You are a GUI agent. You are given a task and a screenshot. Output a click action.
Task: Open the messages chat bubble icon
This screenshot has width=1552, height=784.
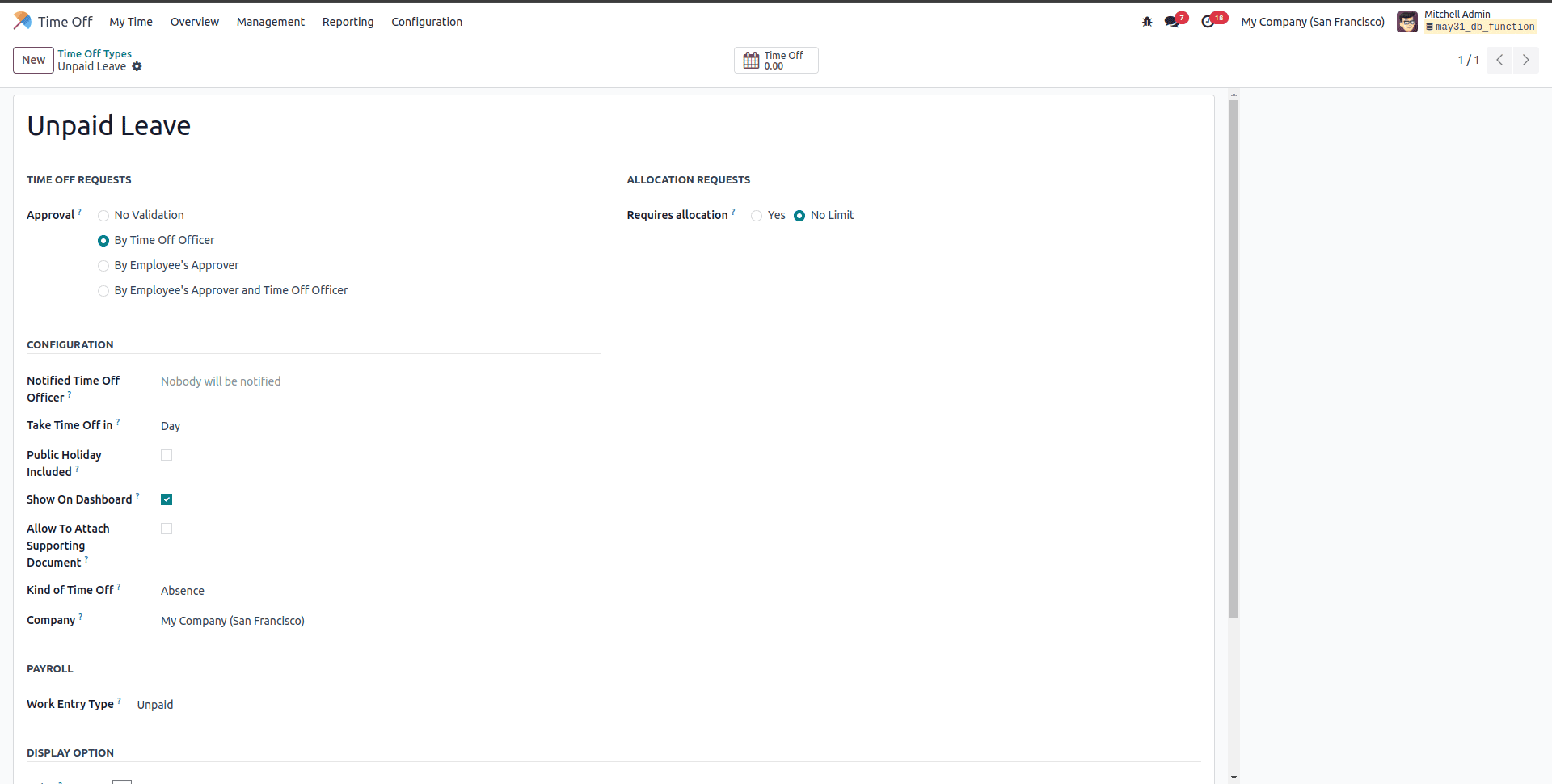click(1172, 22)
